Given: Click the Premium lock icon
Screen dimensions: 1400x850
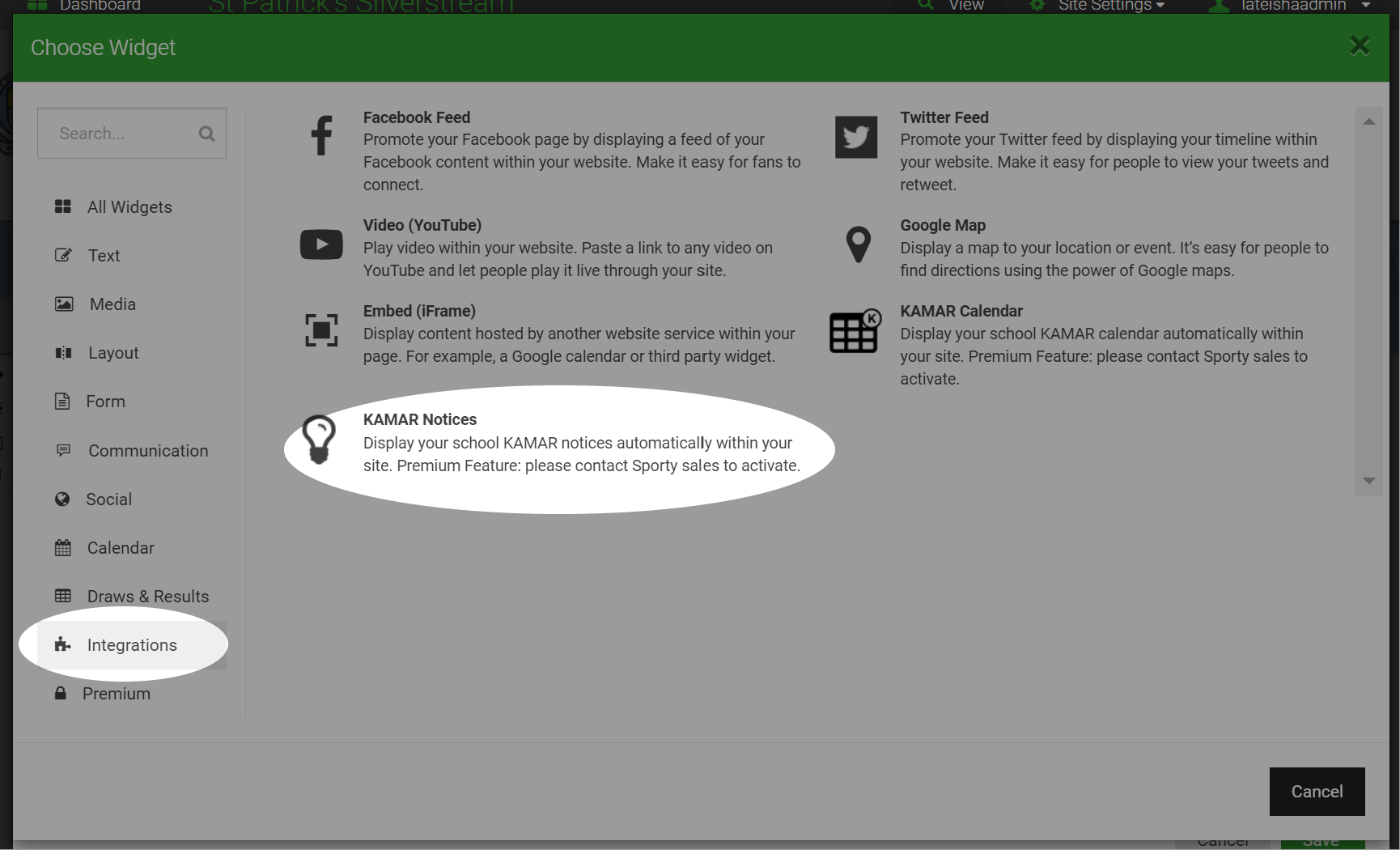Looking at the screenshot, I should (61, 693).
